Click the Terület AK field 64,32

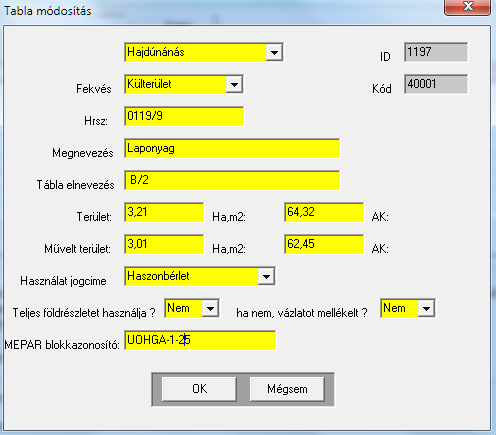pos(324,212)
